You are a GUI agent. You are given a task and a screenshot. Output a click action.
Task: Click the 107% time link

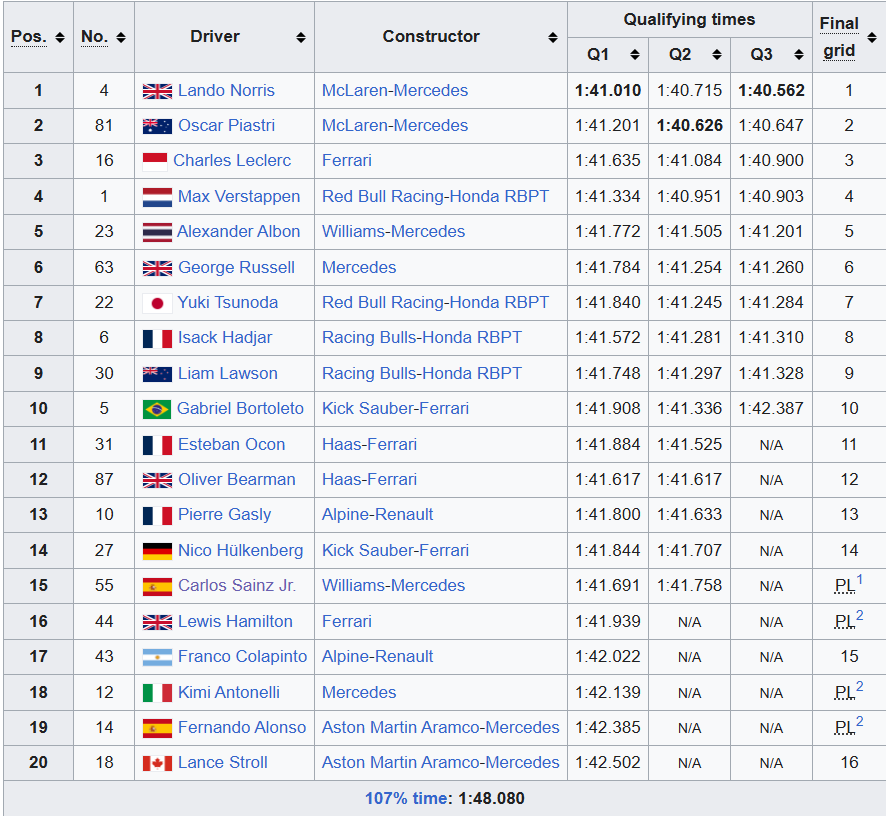point(408,798)
